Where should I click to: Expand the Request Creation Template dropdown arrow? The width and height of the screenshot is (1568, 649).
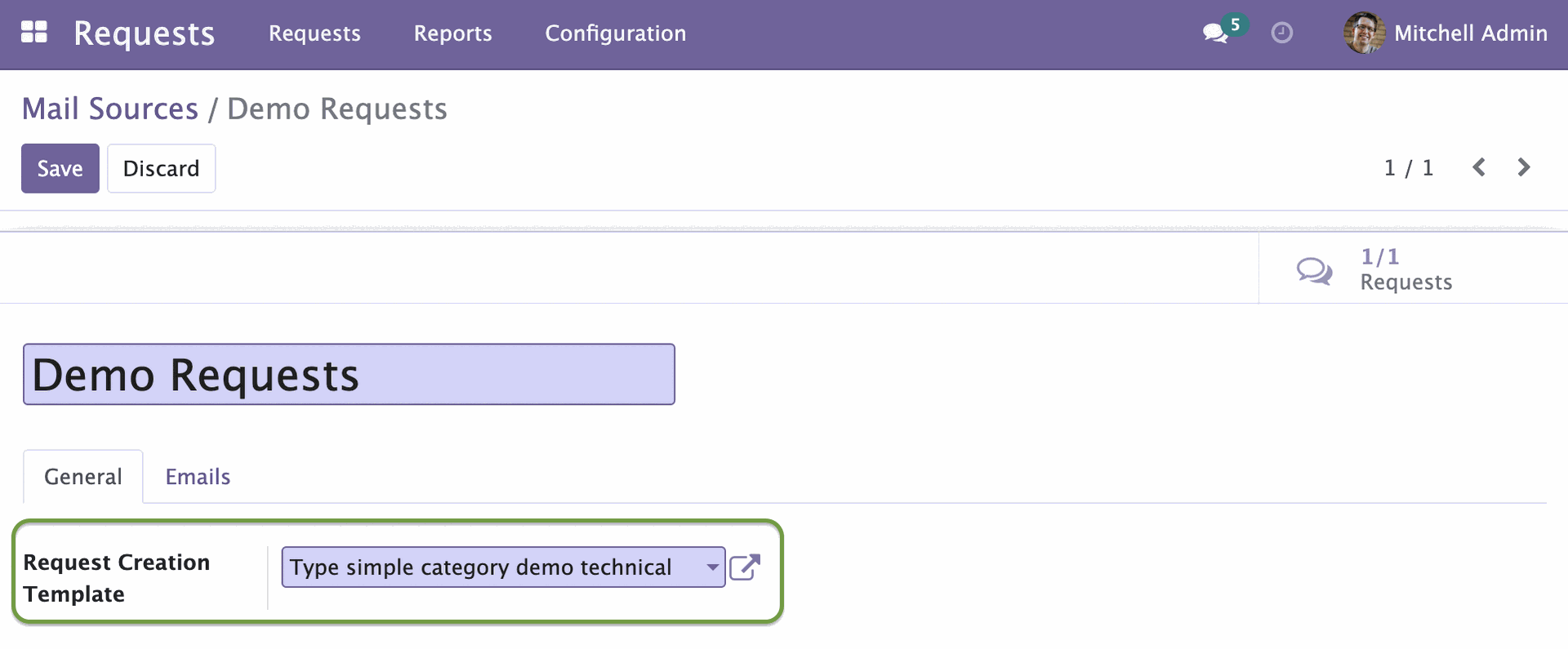712,567
